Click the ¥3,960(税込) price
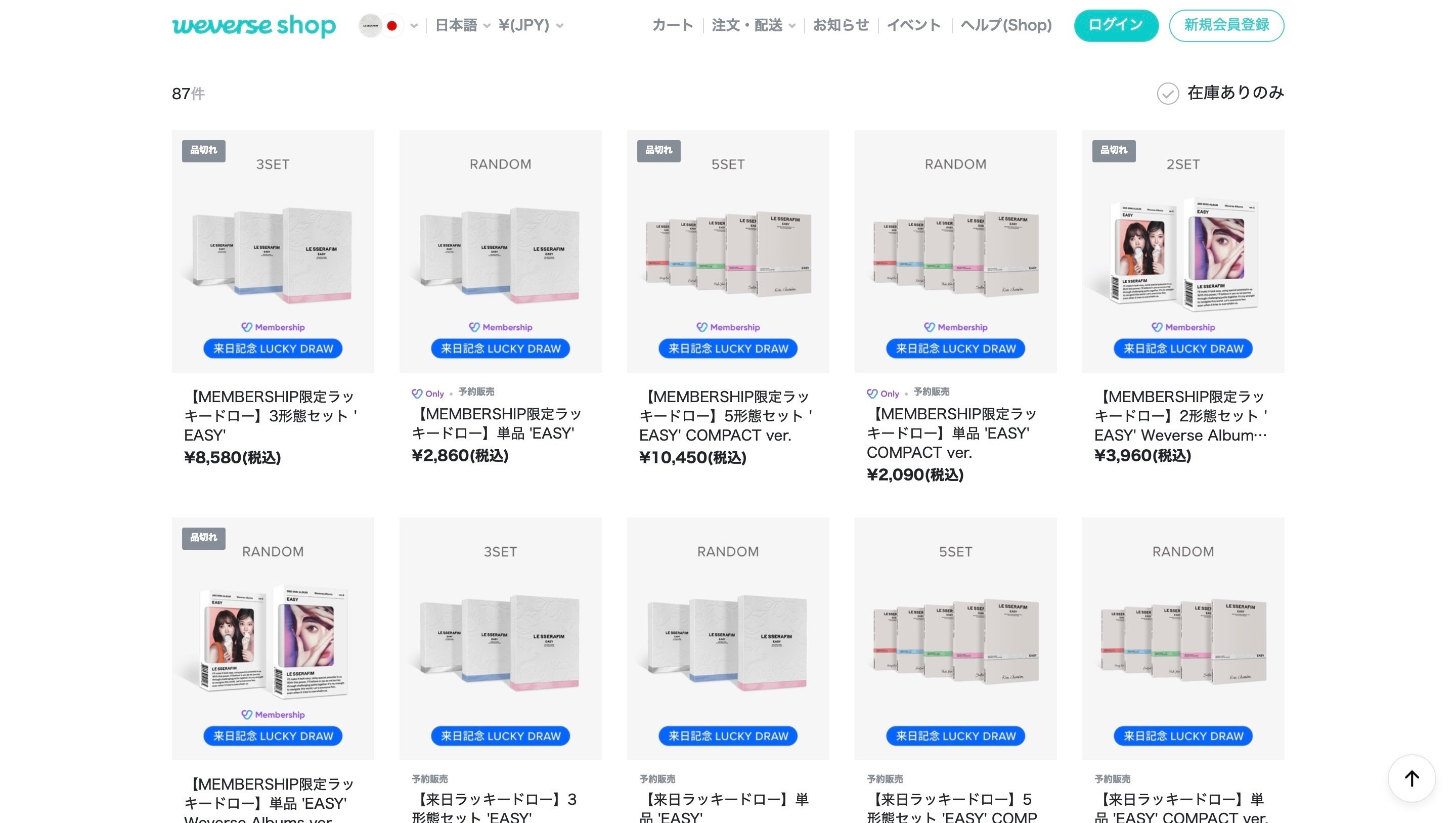This screenshot has width=1456, height=823. 1143,456
